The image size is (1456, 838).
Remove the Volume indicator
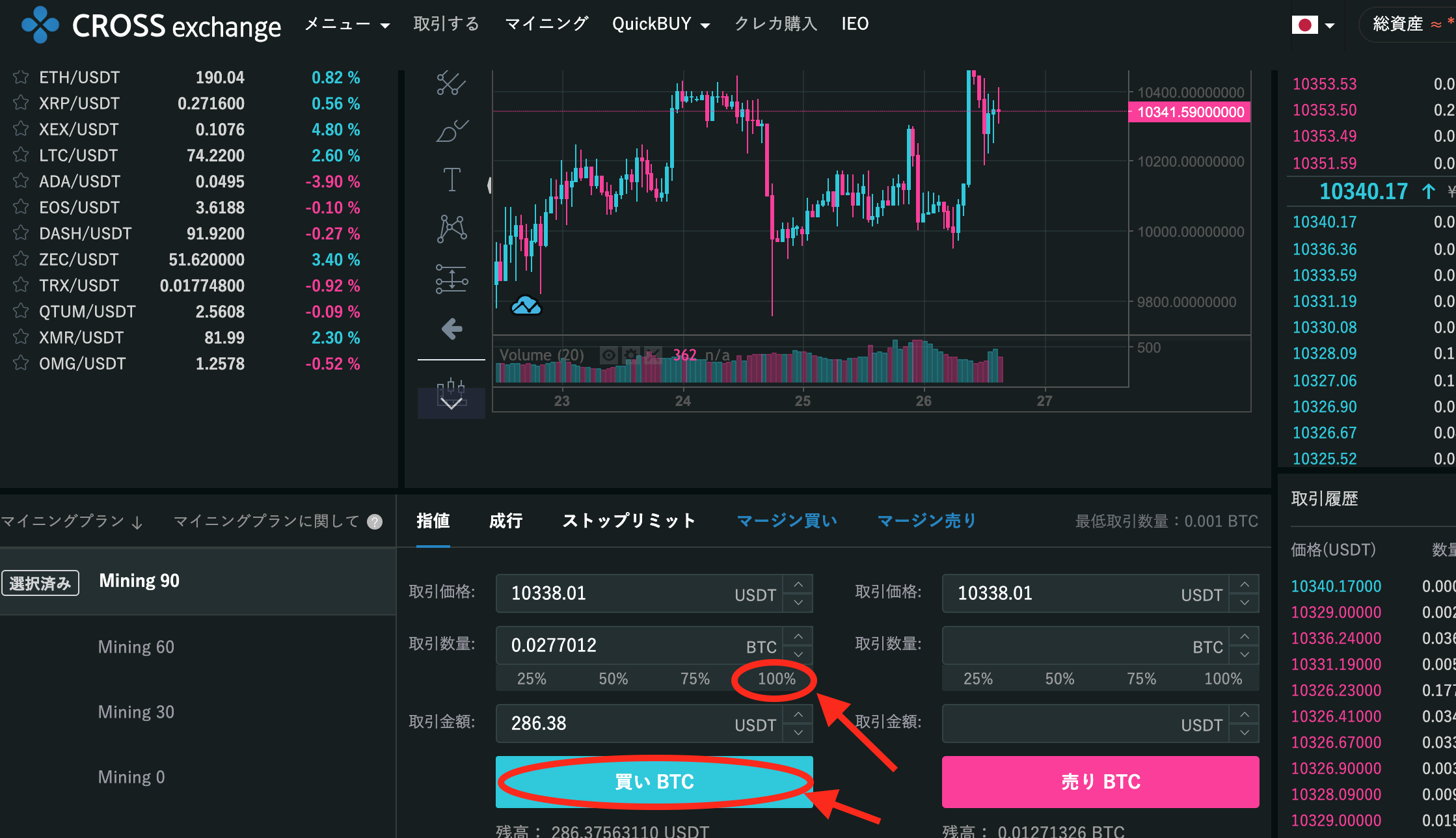653,355
